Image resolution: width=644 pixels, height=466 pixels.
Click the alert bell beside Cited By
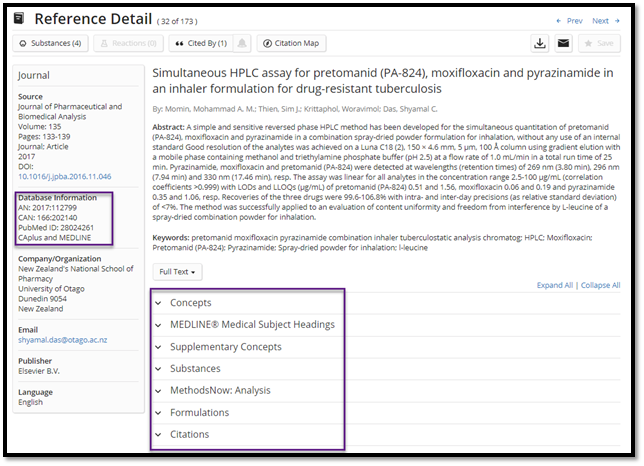click(x=242, y=43)
